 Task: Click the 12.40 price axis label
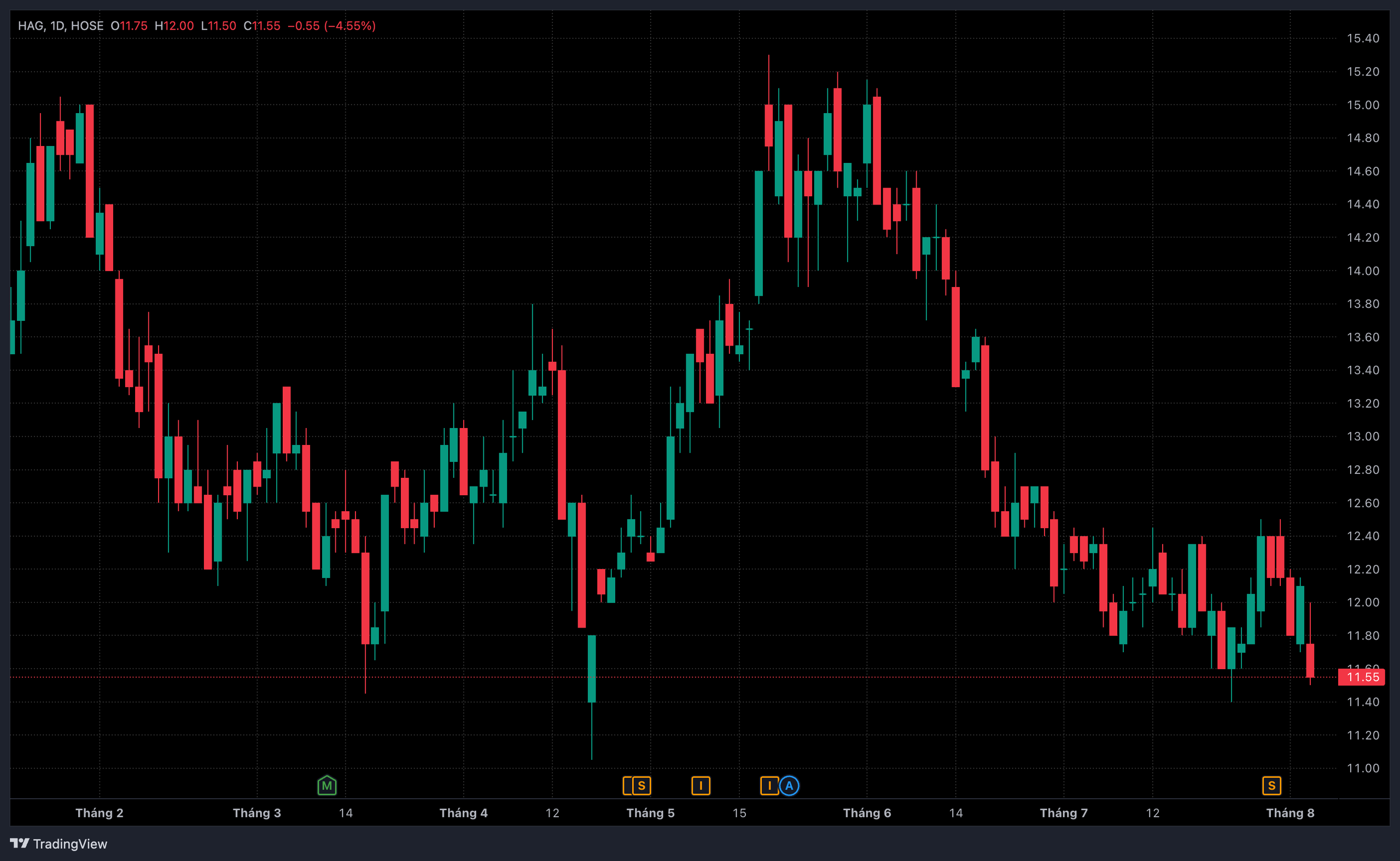1363,535
